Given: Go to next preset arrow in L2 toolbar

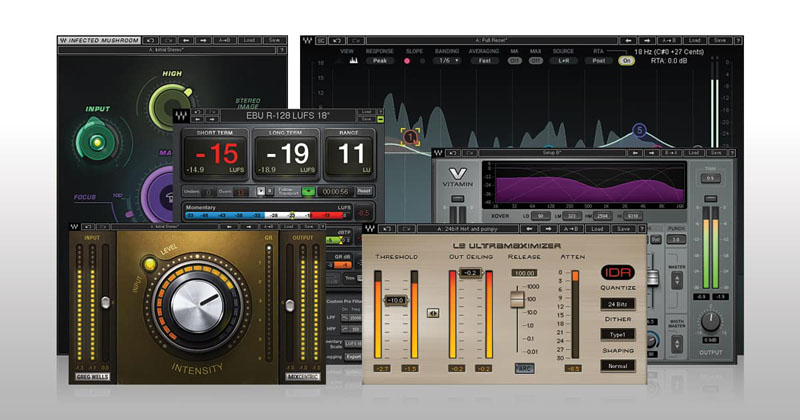Looking at the screenshot, I should tap(548, 229).
